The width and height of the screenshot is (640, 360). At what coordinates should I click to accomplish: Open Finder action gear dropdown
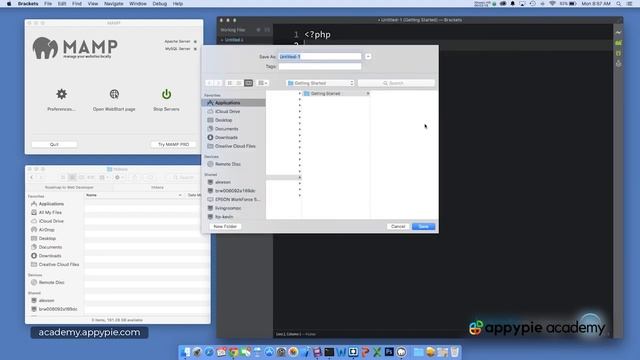[x=119, y=178]
